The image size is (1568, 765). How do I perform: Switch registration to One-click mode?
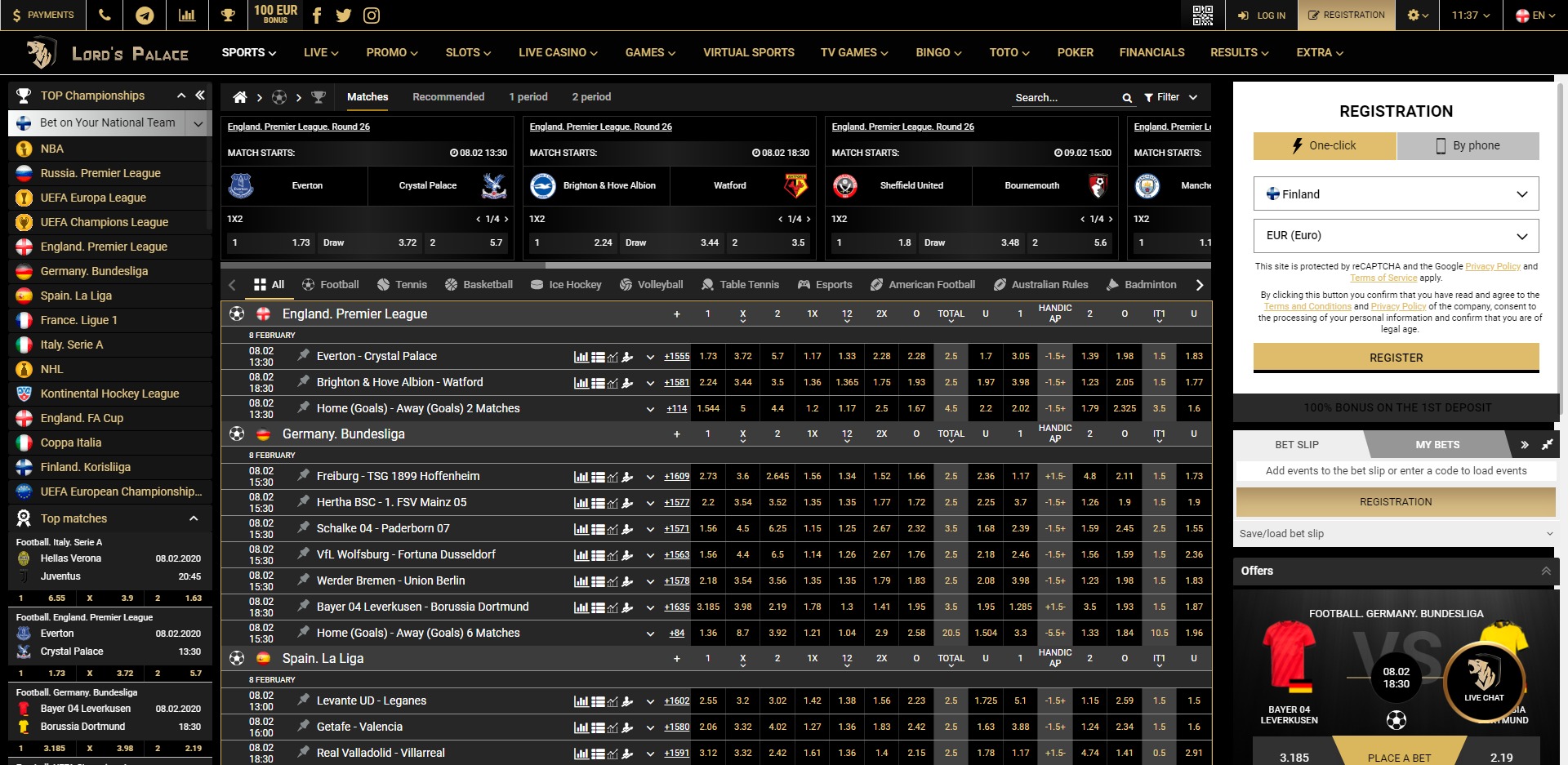pos(1324,146)
